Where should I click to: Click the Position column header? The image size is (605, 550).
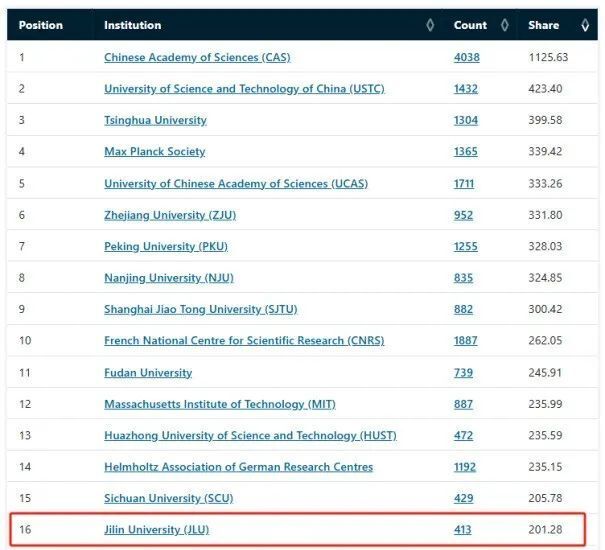pyautogui.click(x=41, y=25)
